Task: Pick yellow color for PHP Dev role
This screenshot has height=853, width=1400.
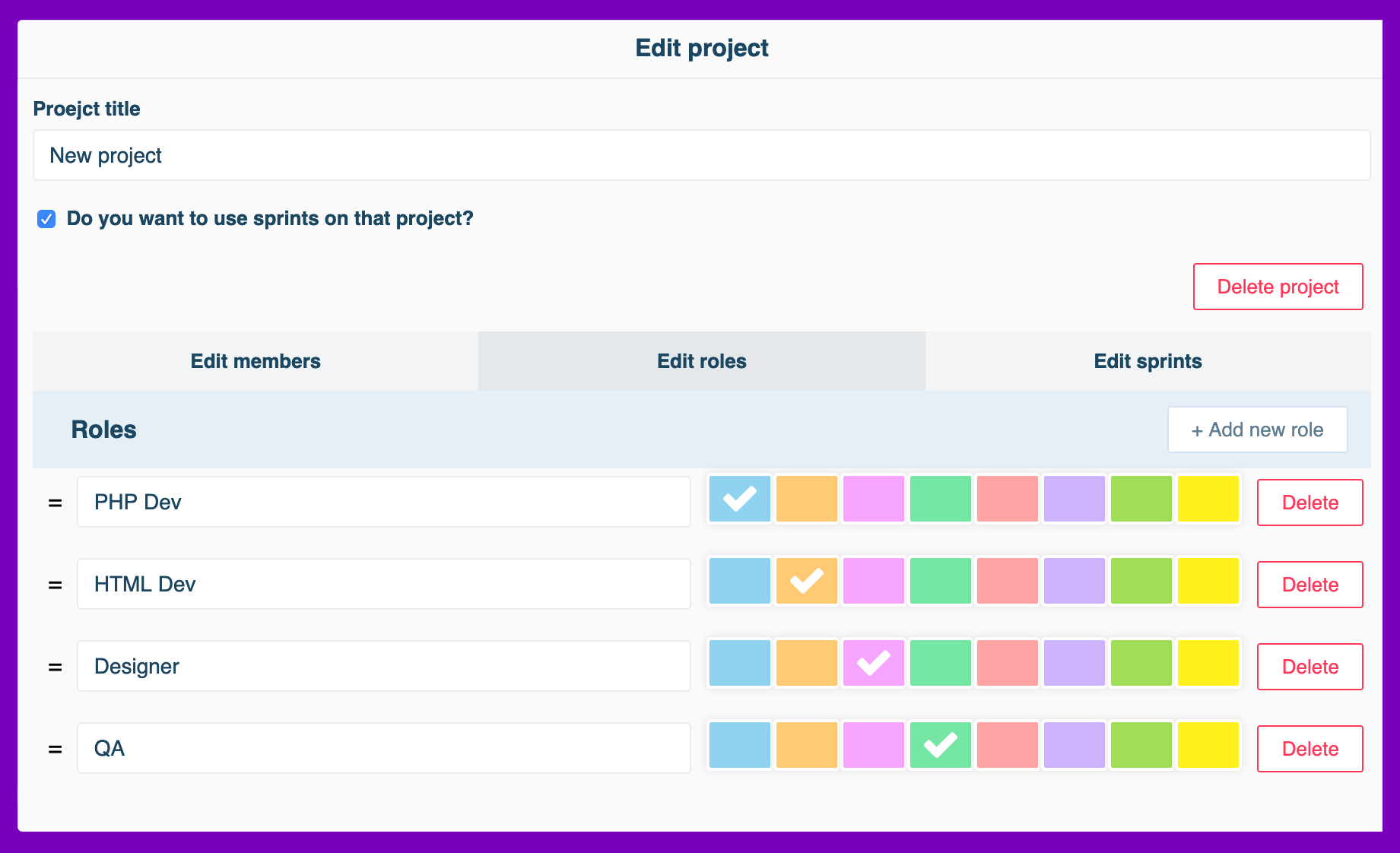Action: 1208,499
